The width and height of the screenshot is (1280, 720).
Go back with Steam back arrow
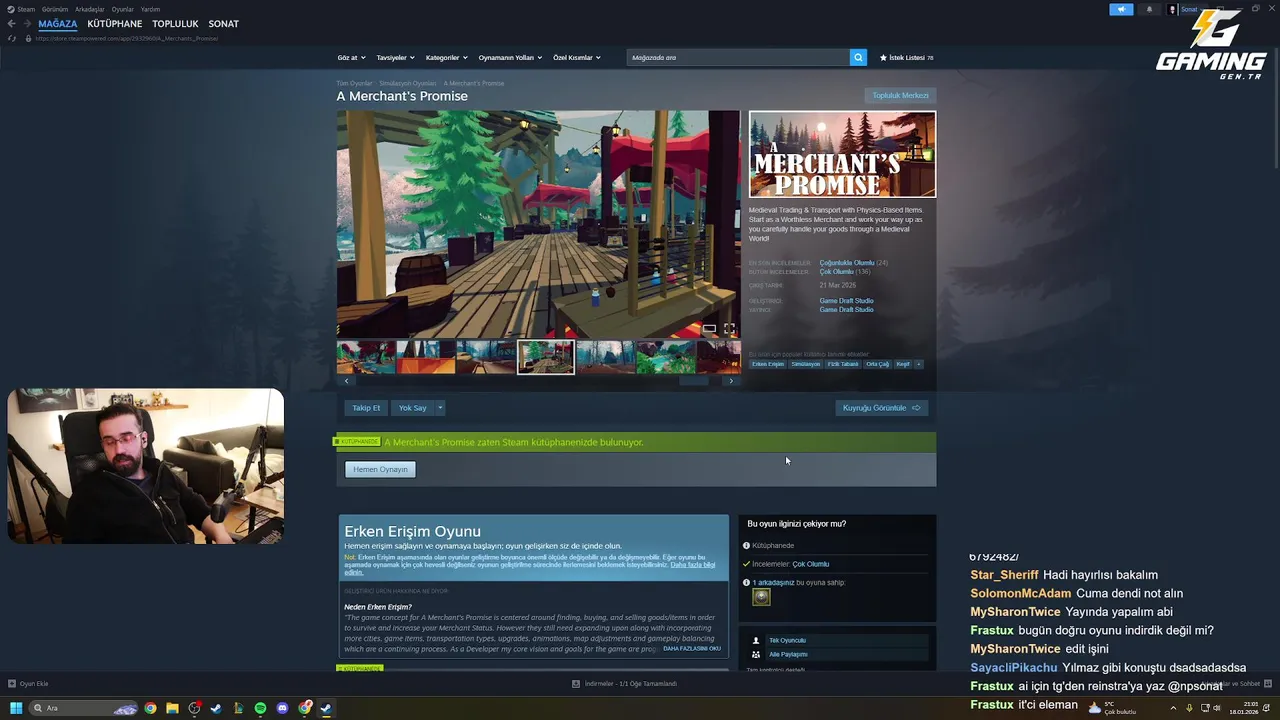[11, 24]
